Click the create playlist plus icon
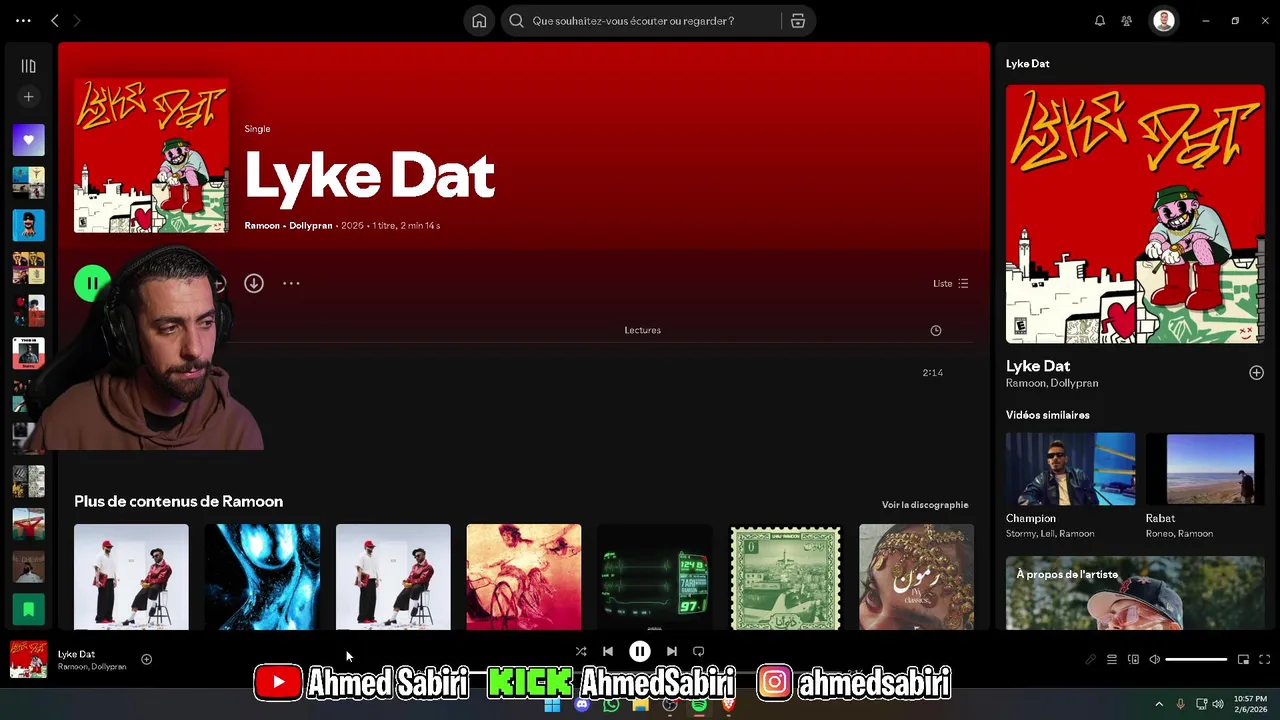Image resolution: width=1280 pixels, height=720 pixels. pyautogui.click(x=28, y=97)
